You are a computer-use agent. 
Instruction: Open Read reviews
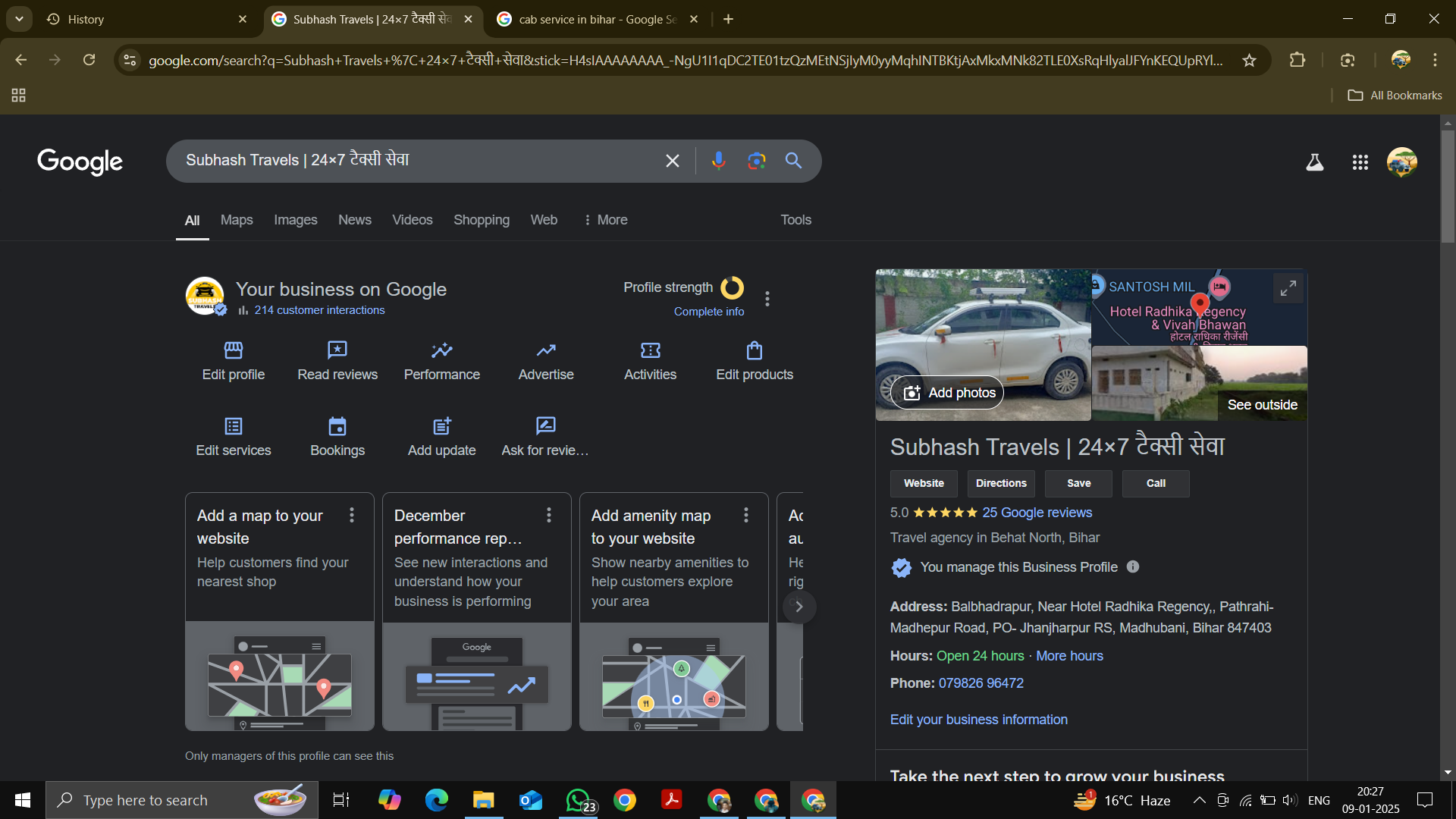[337, 361]
